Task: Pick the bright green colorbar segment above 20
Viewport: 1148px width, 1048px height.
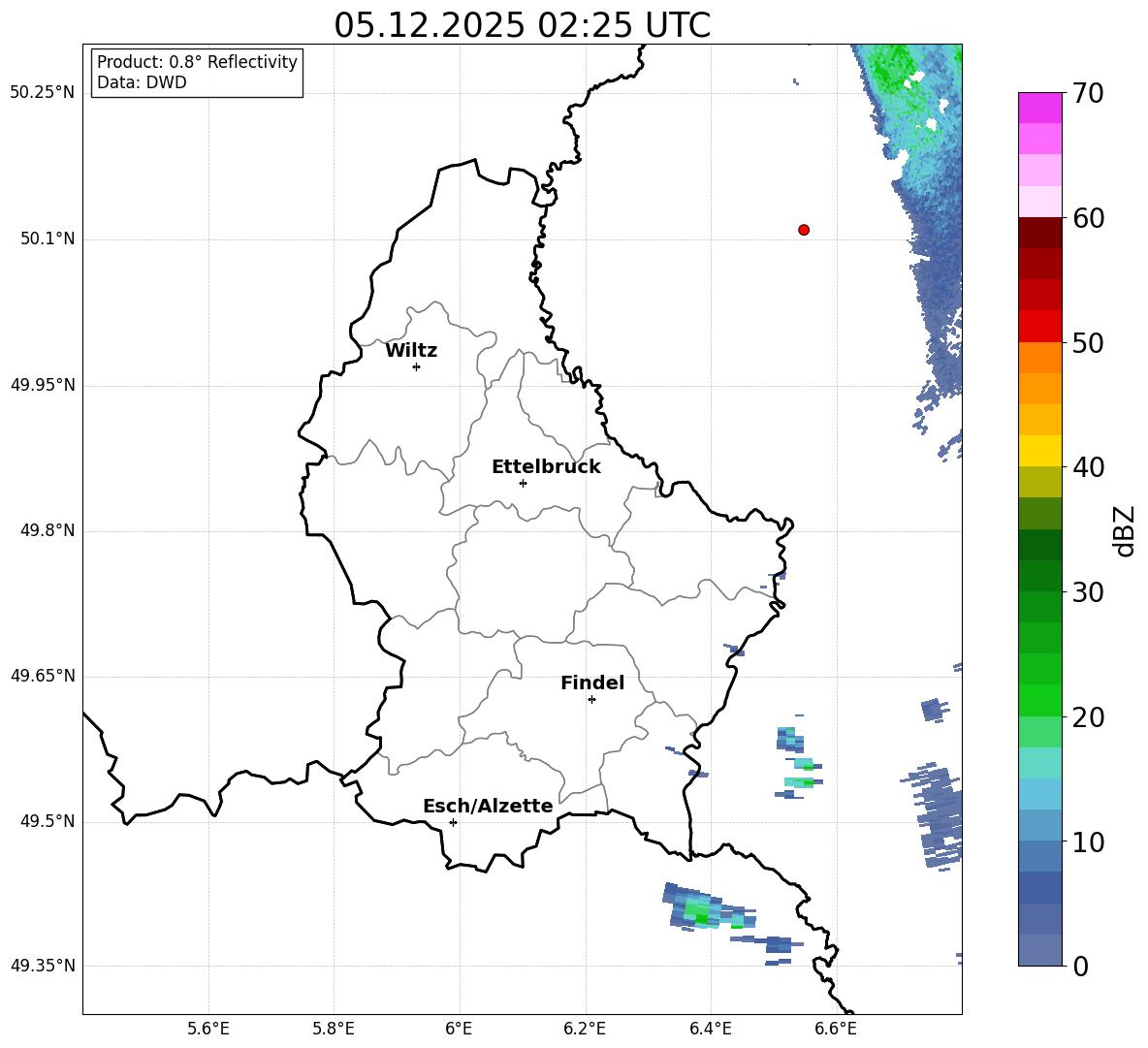Action: [x=1039, y=700]
